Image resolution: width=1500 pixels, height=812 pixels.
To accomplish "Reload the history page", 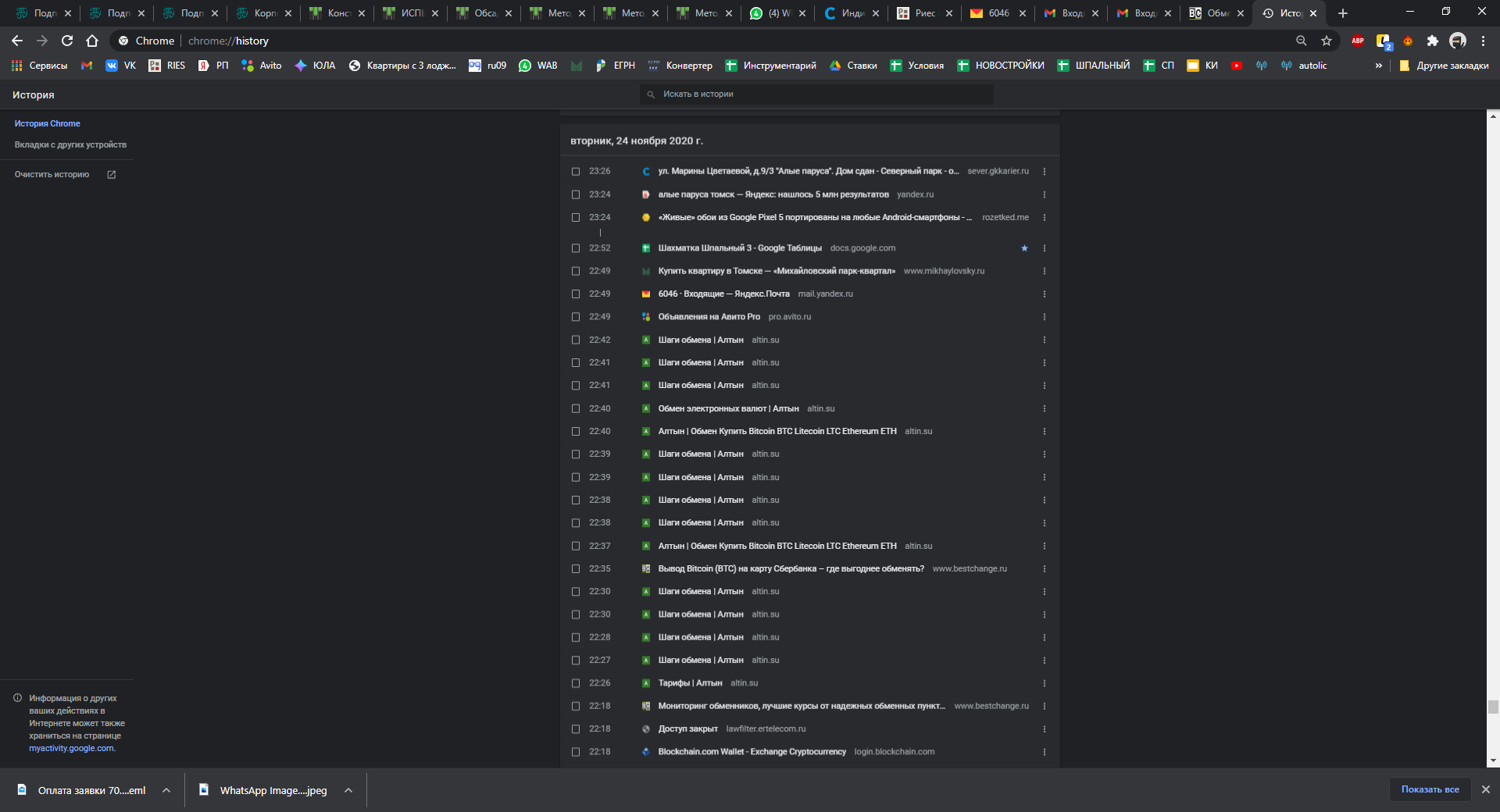I will pyautogui.click(x=67, y=41).
